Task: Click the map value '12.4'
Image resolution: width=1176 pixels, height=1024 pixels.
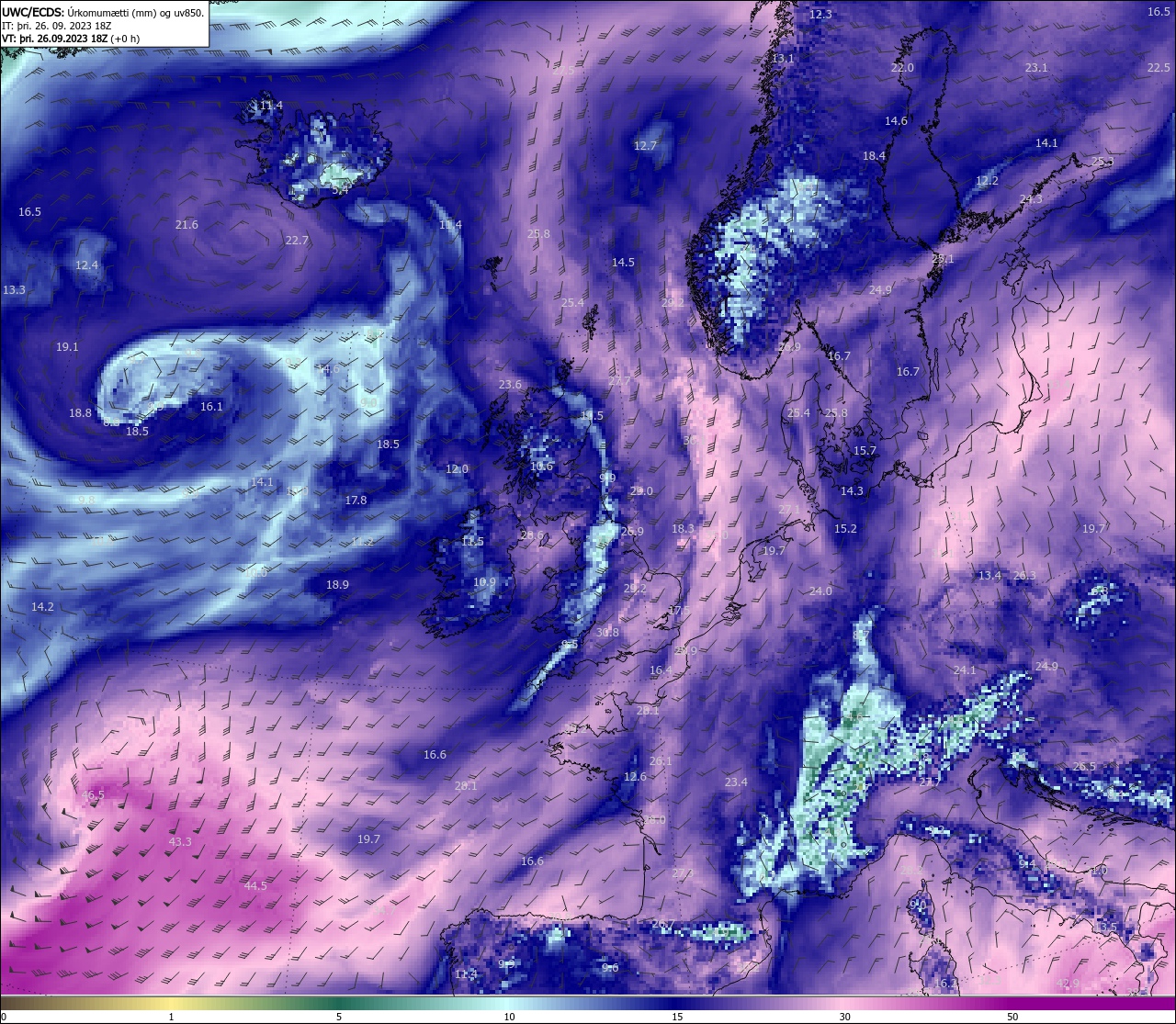Action: coord(86,264)
